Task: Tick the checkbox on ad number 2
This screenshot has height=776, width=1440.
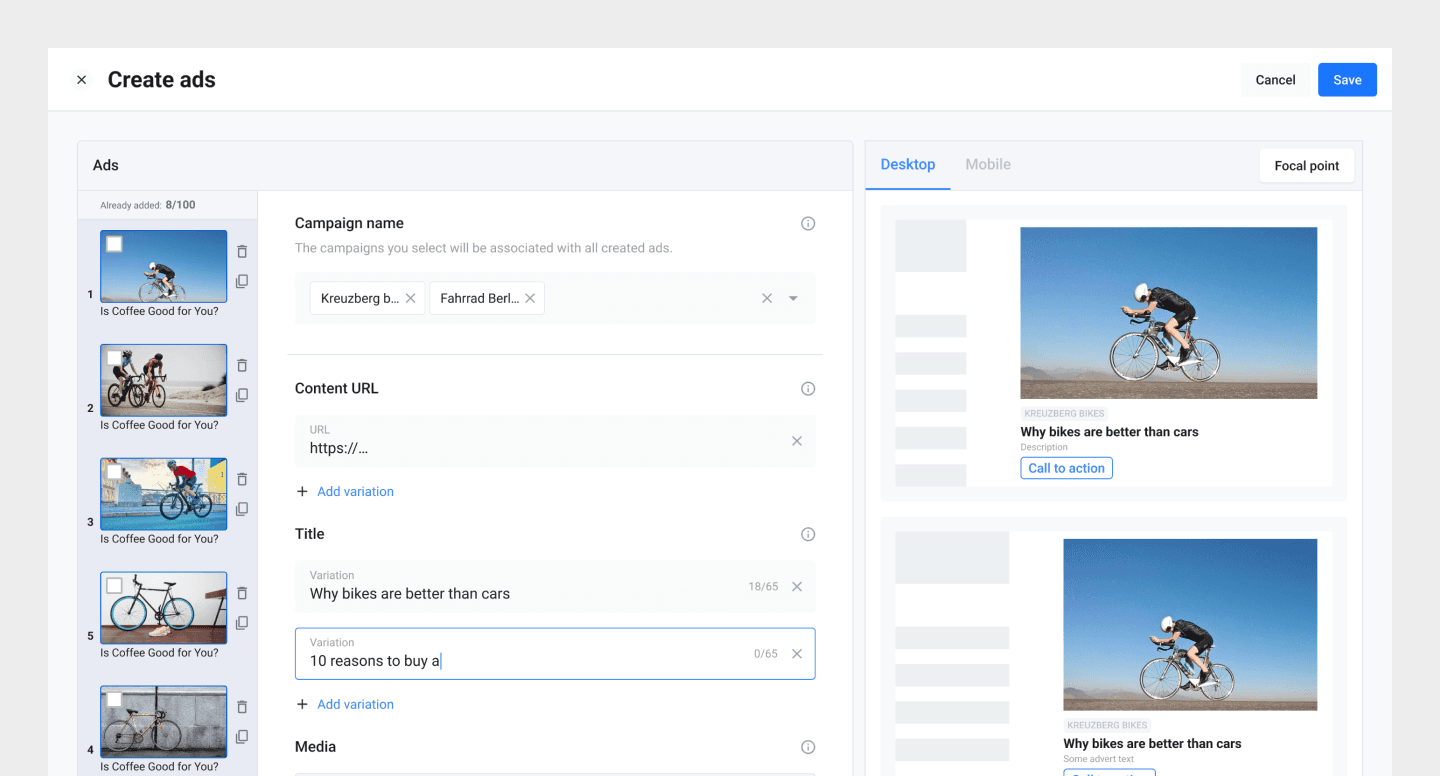Action: (114, 358)
